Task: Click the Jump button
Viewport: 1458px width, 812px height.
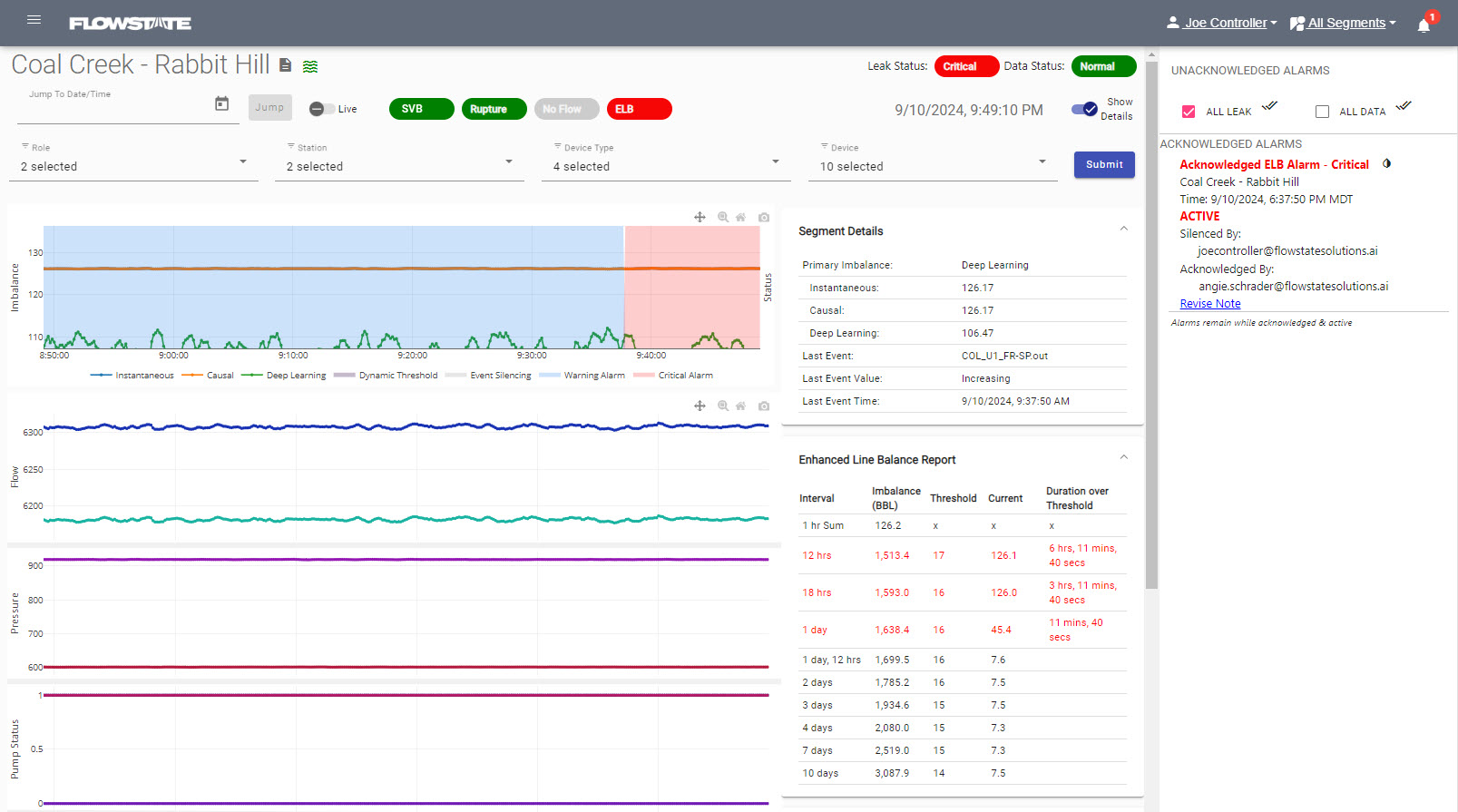Action: pos(269,107)
